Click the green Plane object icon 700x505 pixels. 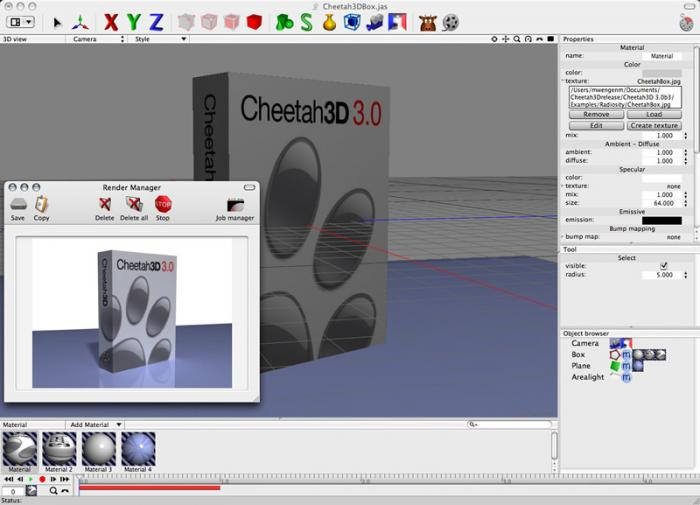615,366
